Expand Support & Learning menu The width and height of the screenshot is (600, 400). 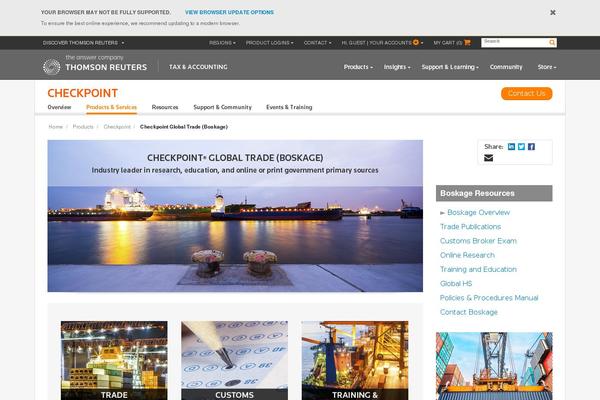(x=450, y=67)
